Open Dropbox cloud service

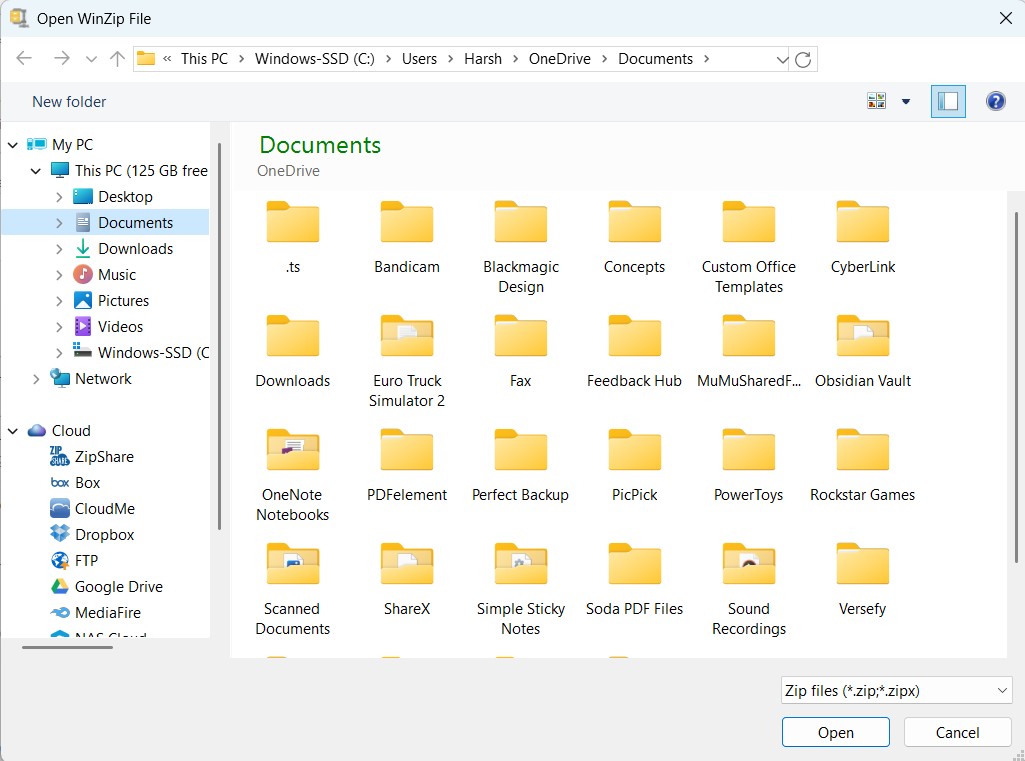[104, 535]
